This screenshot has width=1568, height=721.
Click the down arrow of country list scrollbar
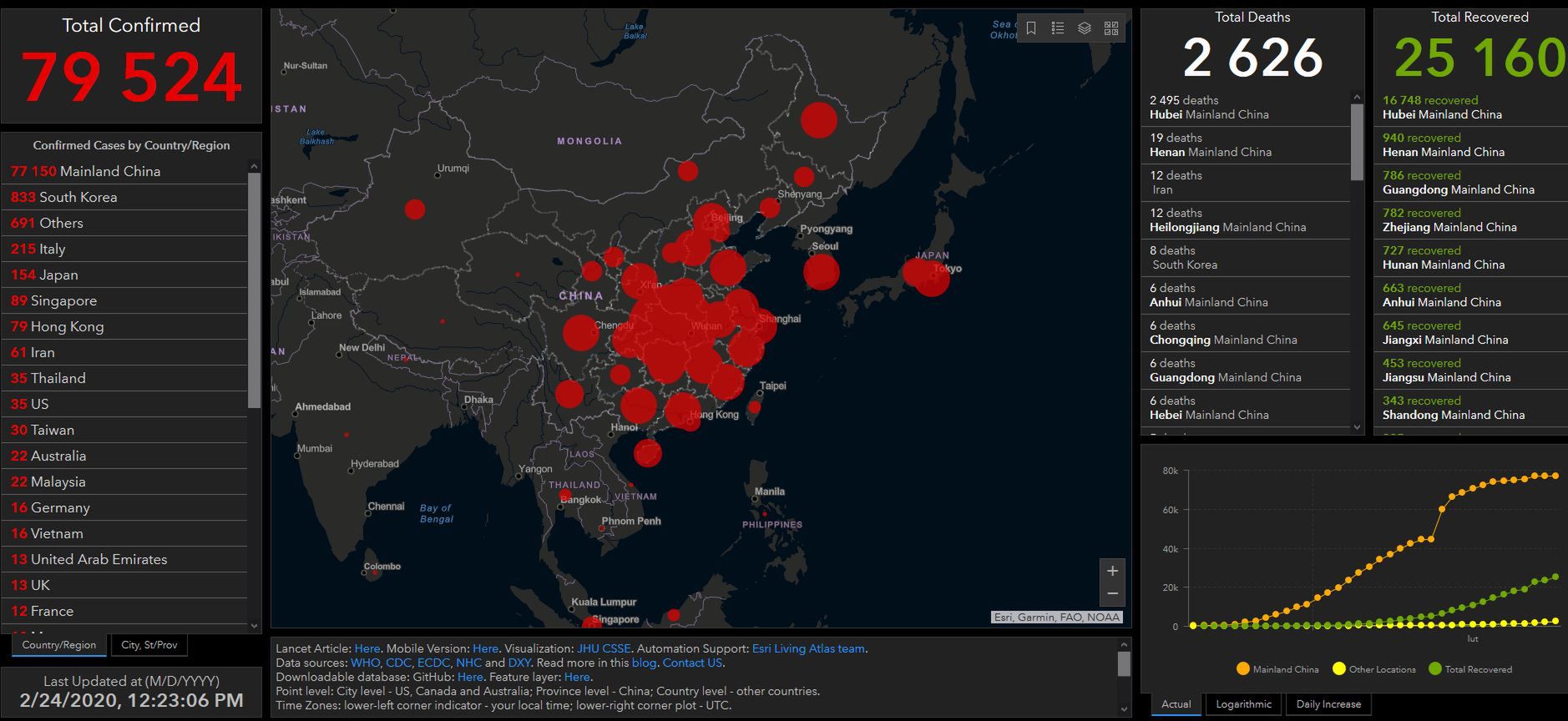[x=255, y=626]
